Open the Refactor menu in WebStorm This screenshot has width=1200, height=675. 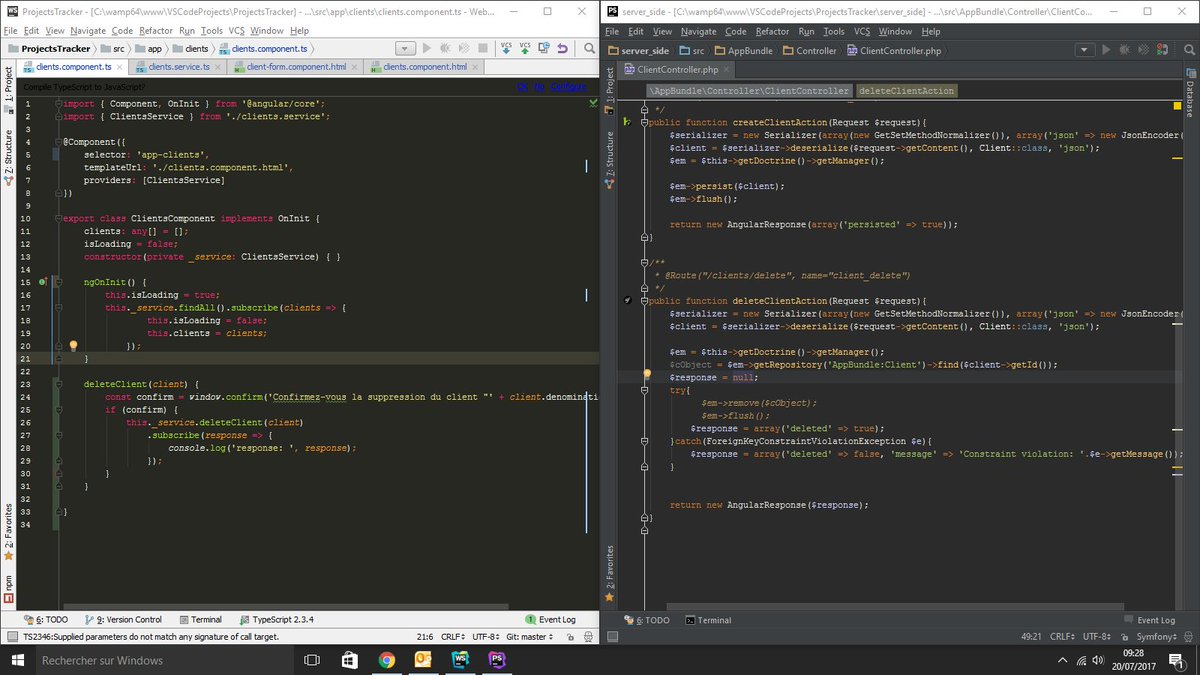(x=156, y=31)
